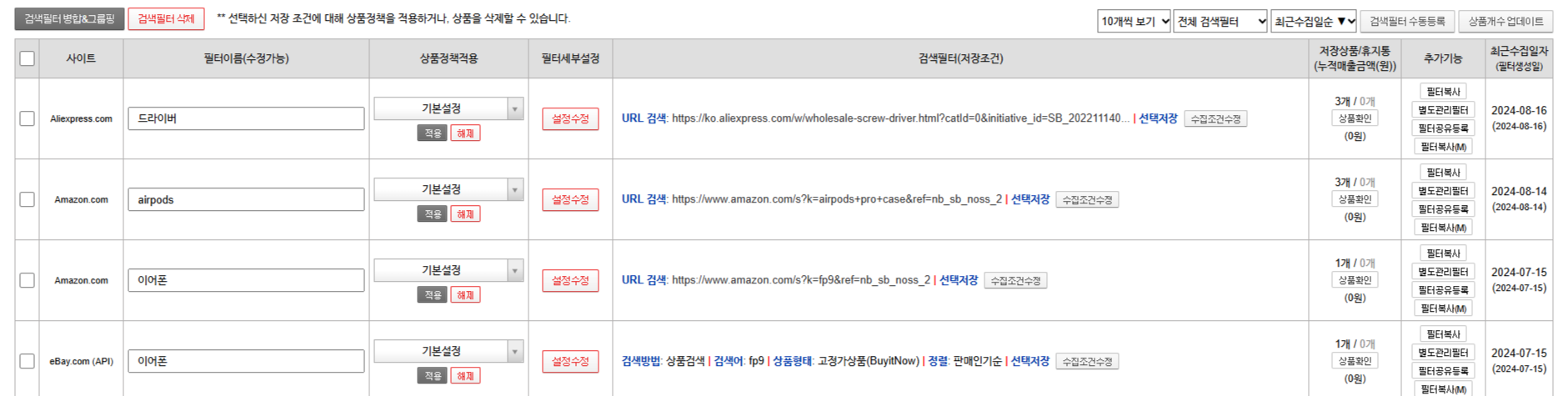Click 수집조건수정 for the Aliexpress filter
The height and width of the screenshot is (396, 1568).
coord(1215,119)
